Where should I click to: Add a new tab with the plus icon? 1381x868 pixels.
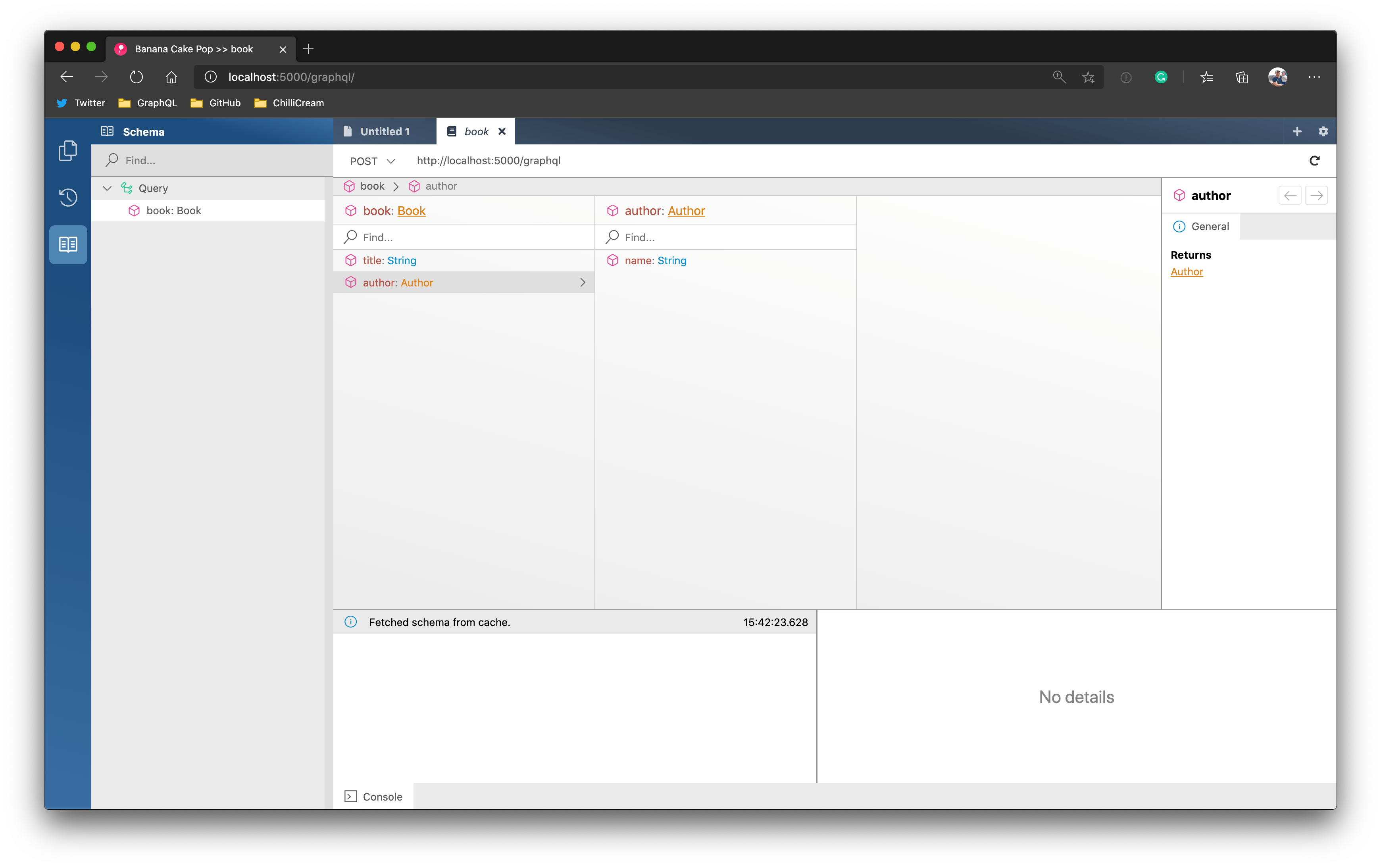[x=1297, y=131]
